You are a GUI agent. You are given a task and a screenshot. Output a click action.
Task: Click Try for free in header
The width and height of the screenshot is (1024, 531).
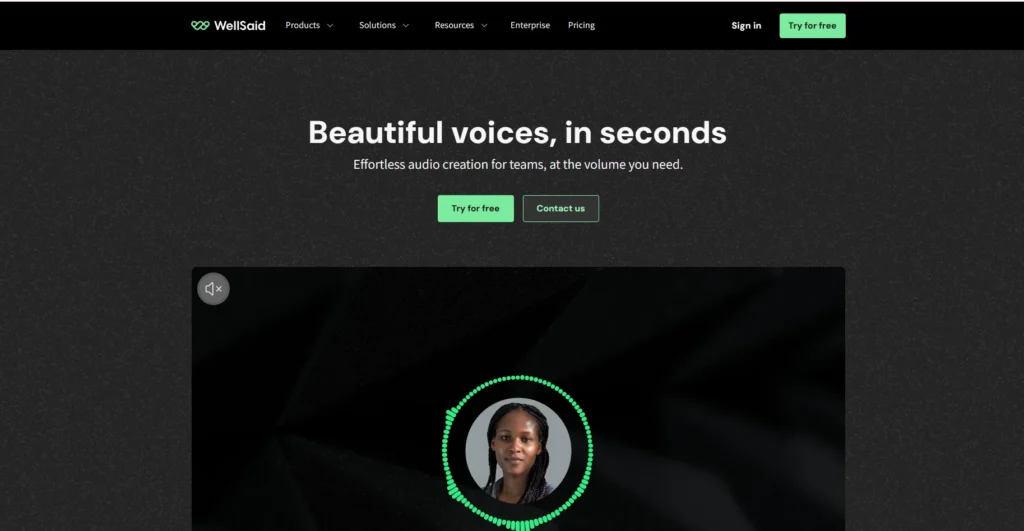click(x=812, y=25)
